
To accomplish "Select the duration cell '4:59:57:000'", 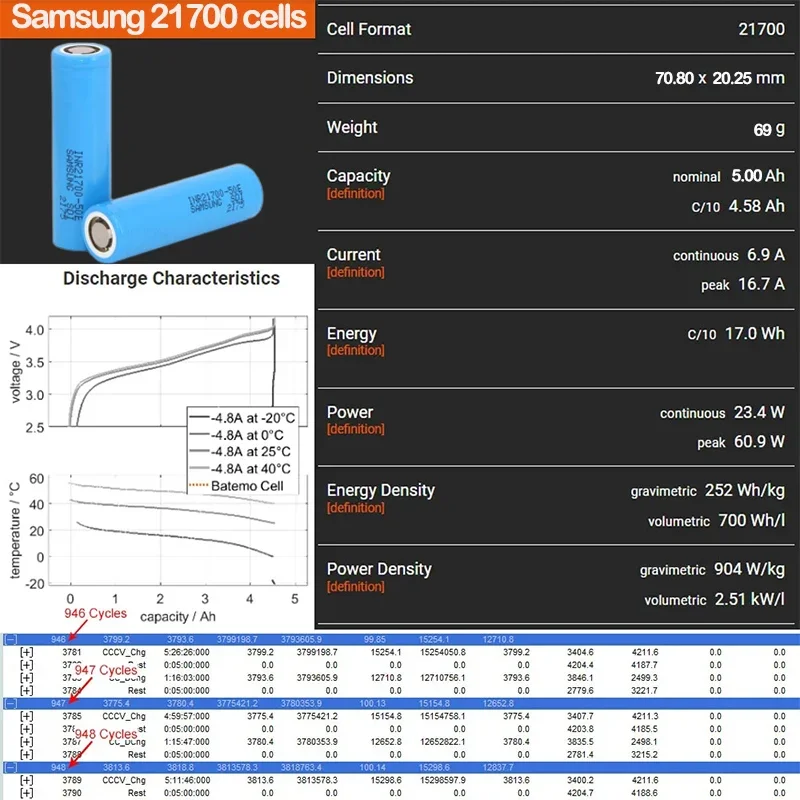I will tap(187, 716).
